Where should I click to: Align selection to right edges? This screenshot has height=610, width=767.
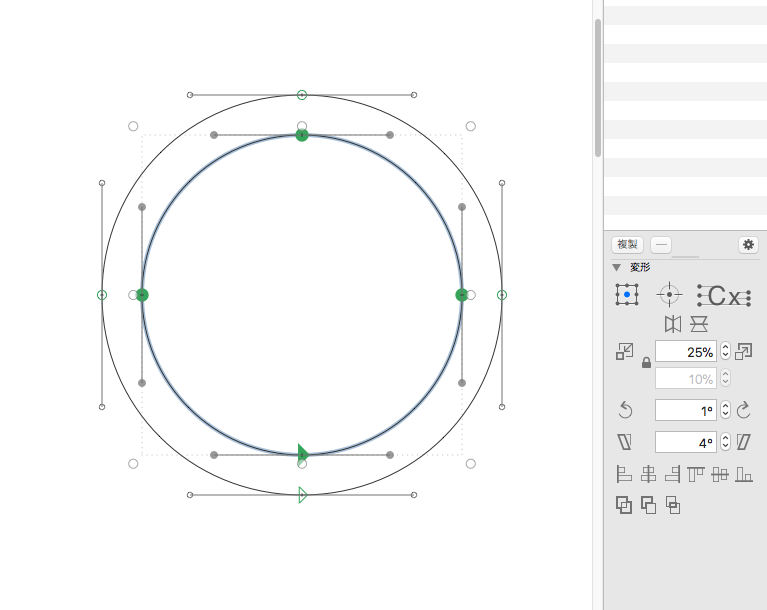[673, 474]
